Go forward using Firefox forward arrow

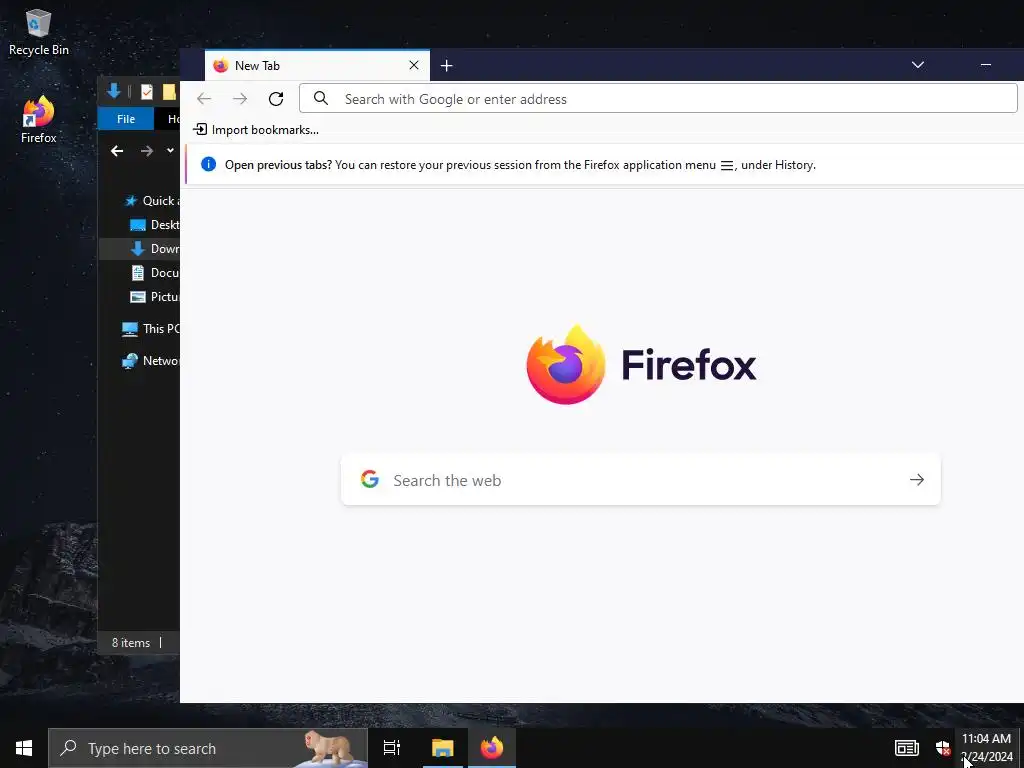pos(240,99)
